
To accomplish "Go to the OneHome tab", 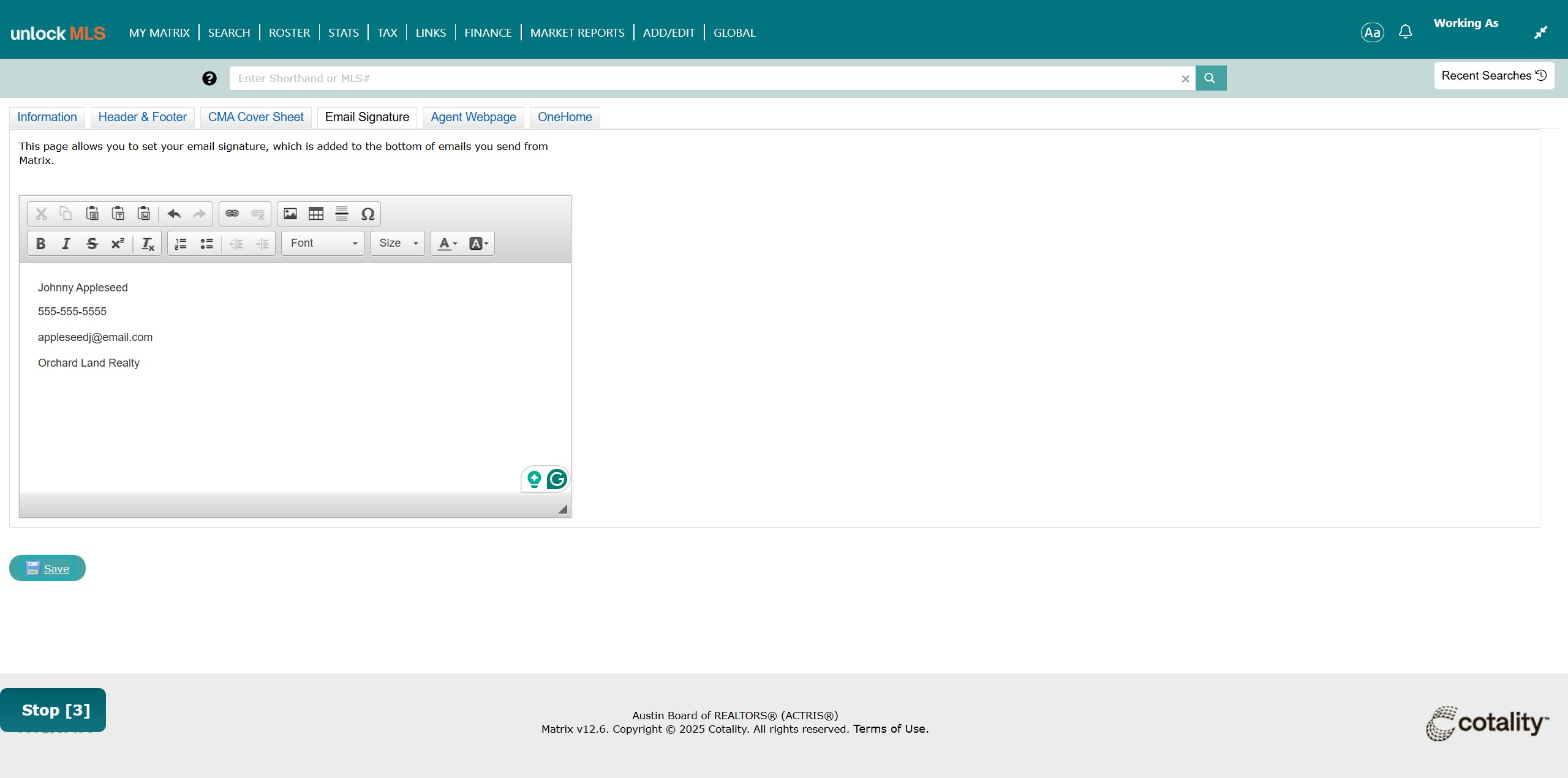I will [x=565, y=117].
